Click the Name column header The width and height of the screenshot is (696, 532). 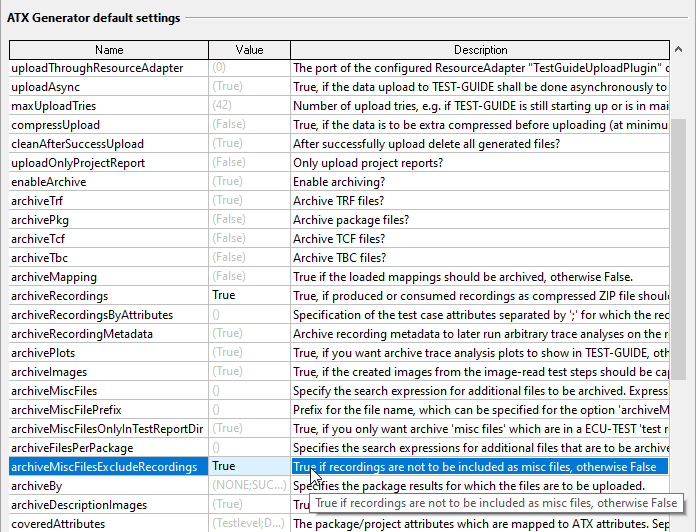tap(109, 49)
